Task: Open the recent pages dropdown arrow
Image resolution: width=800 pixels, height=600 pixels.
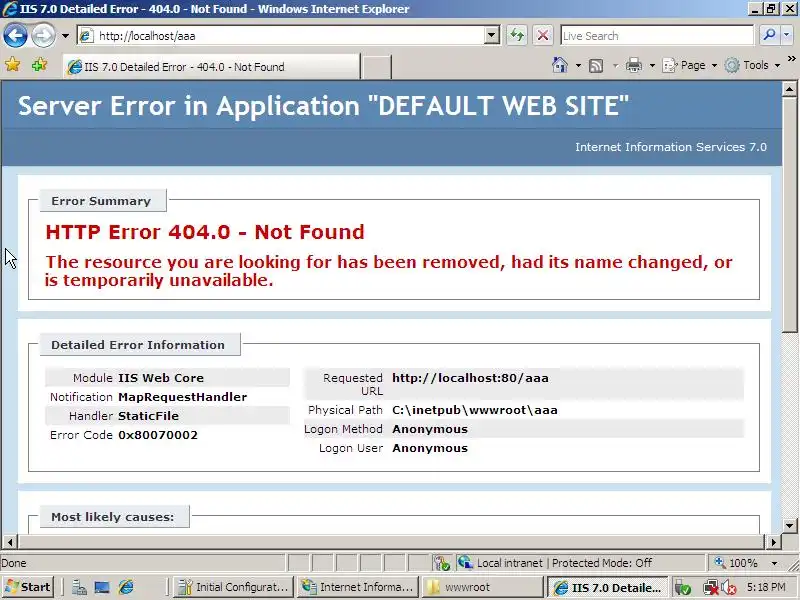Action: 65,36
